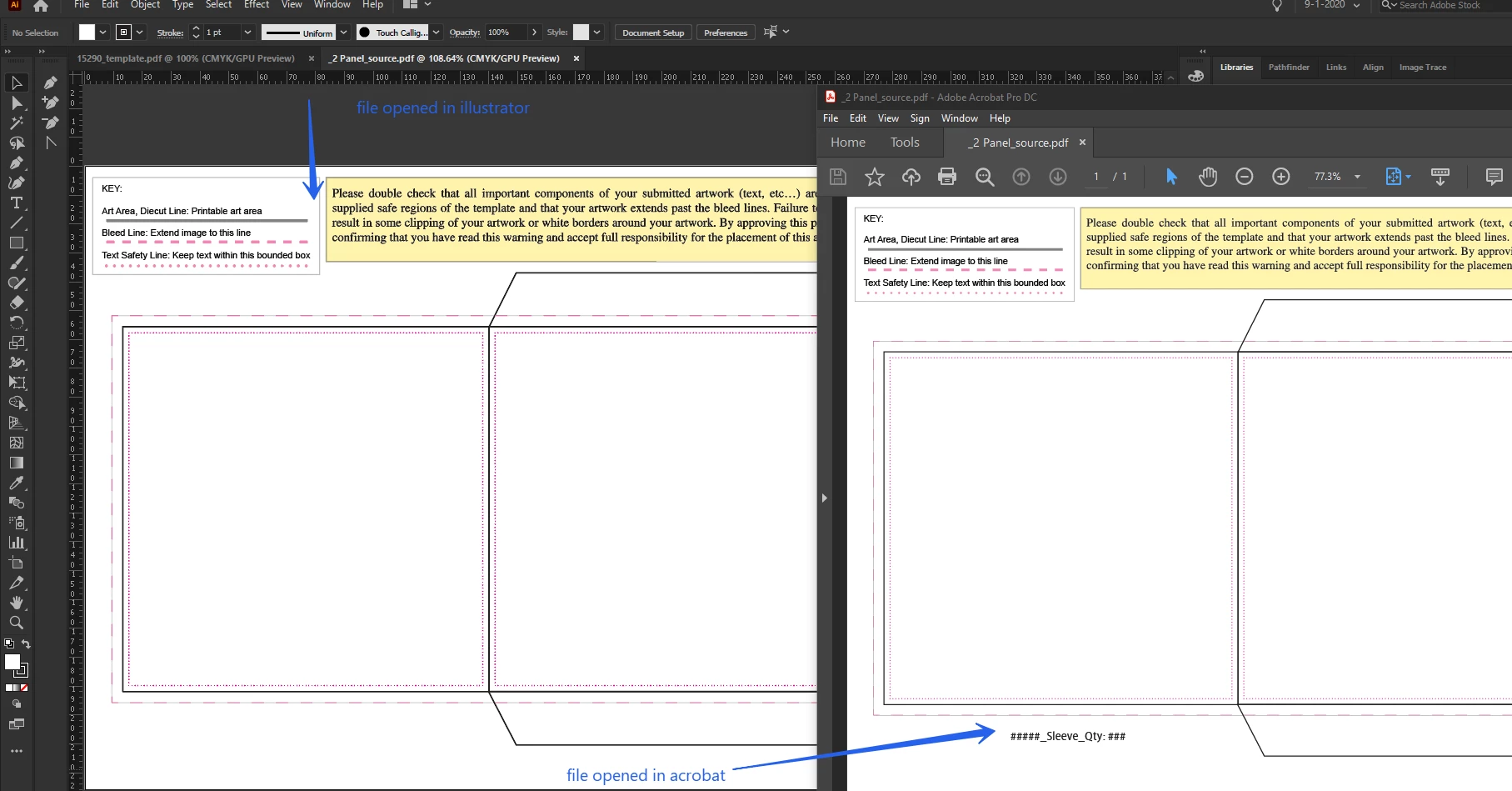
Task: Select the Scale tool
Action: tap(17, 343)
